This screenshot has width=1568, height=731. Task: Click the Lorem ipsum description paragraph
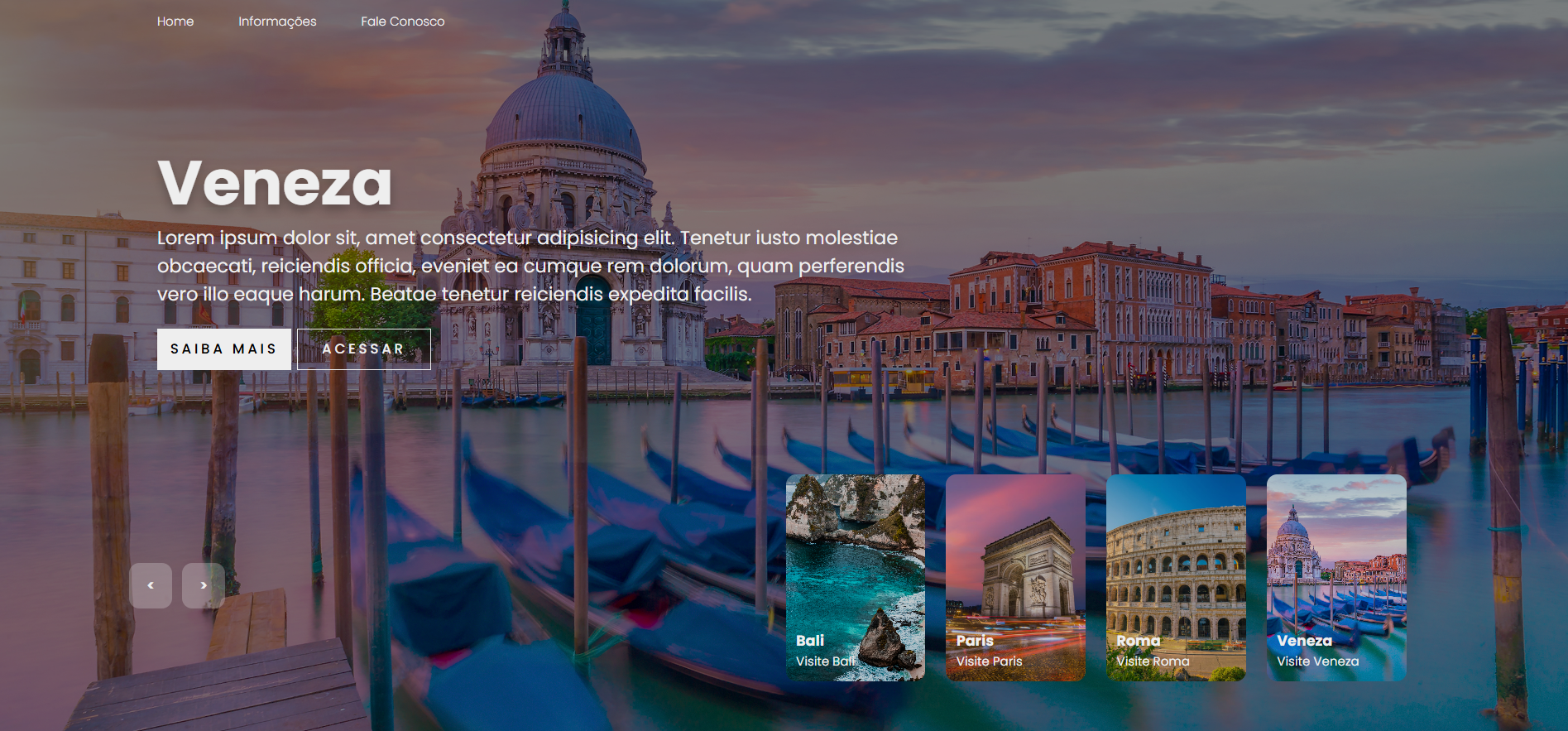[x=530, y=266]
